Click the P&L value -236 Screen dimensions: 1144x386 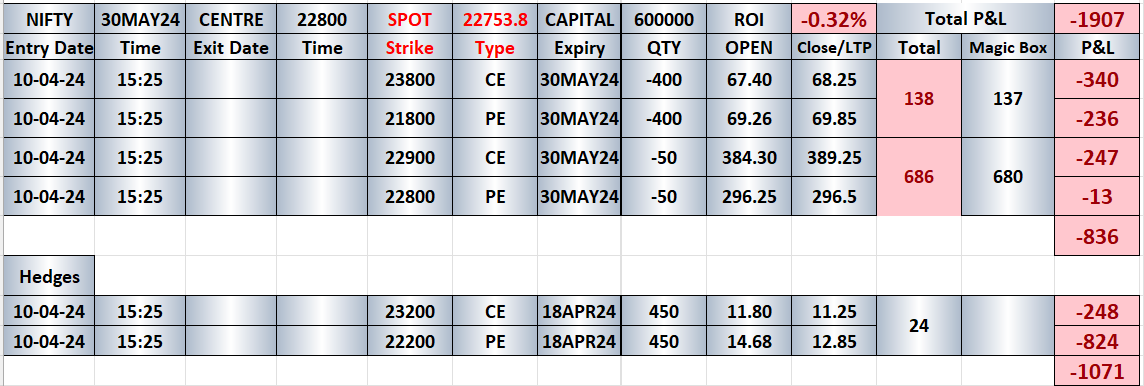1097,117
